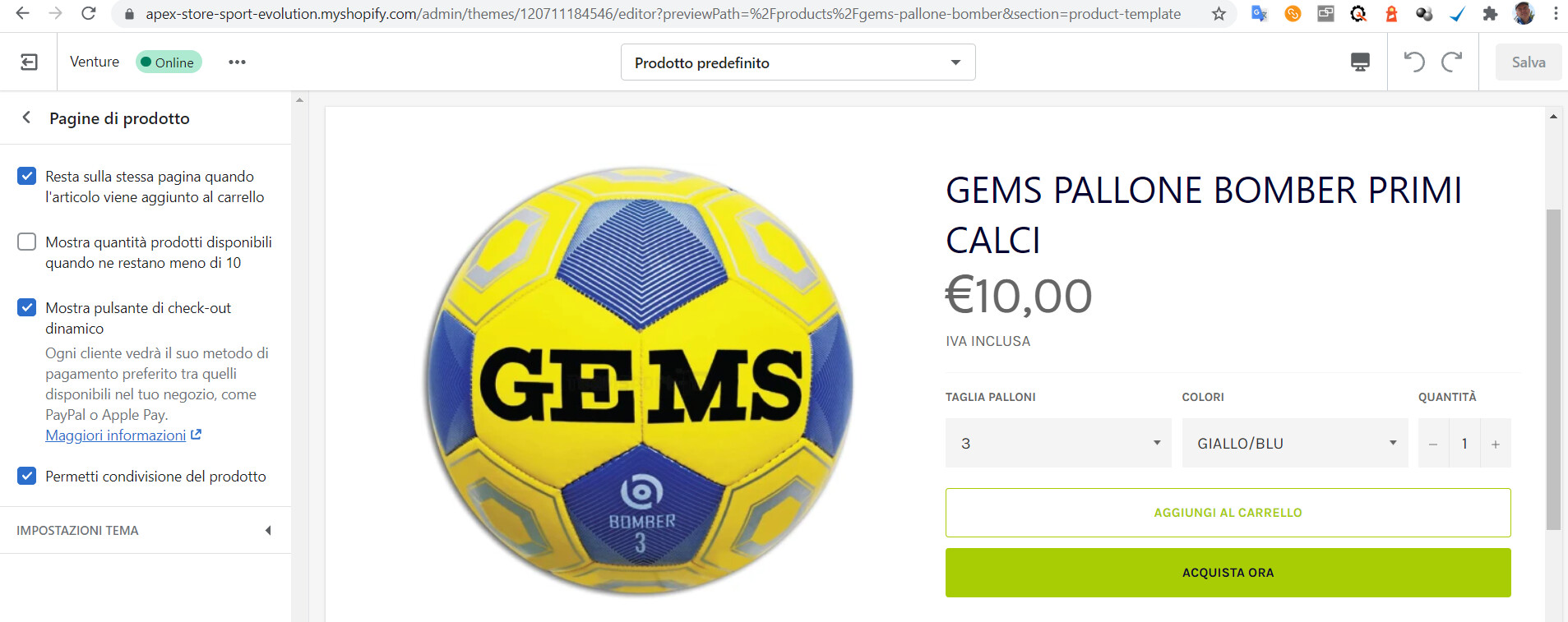The height and width of the screenshot is (622, 1568).
Task: Bookmark the page with the star icon
Action: point(1219,14)
